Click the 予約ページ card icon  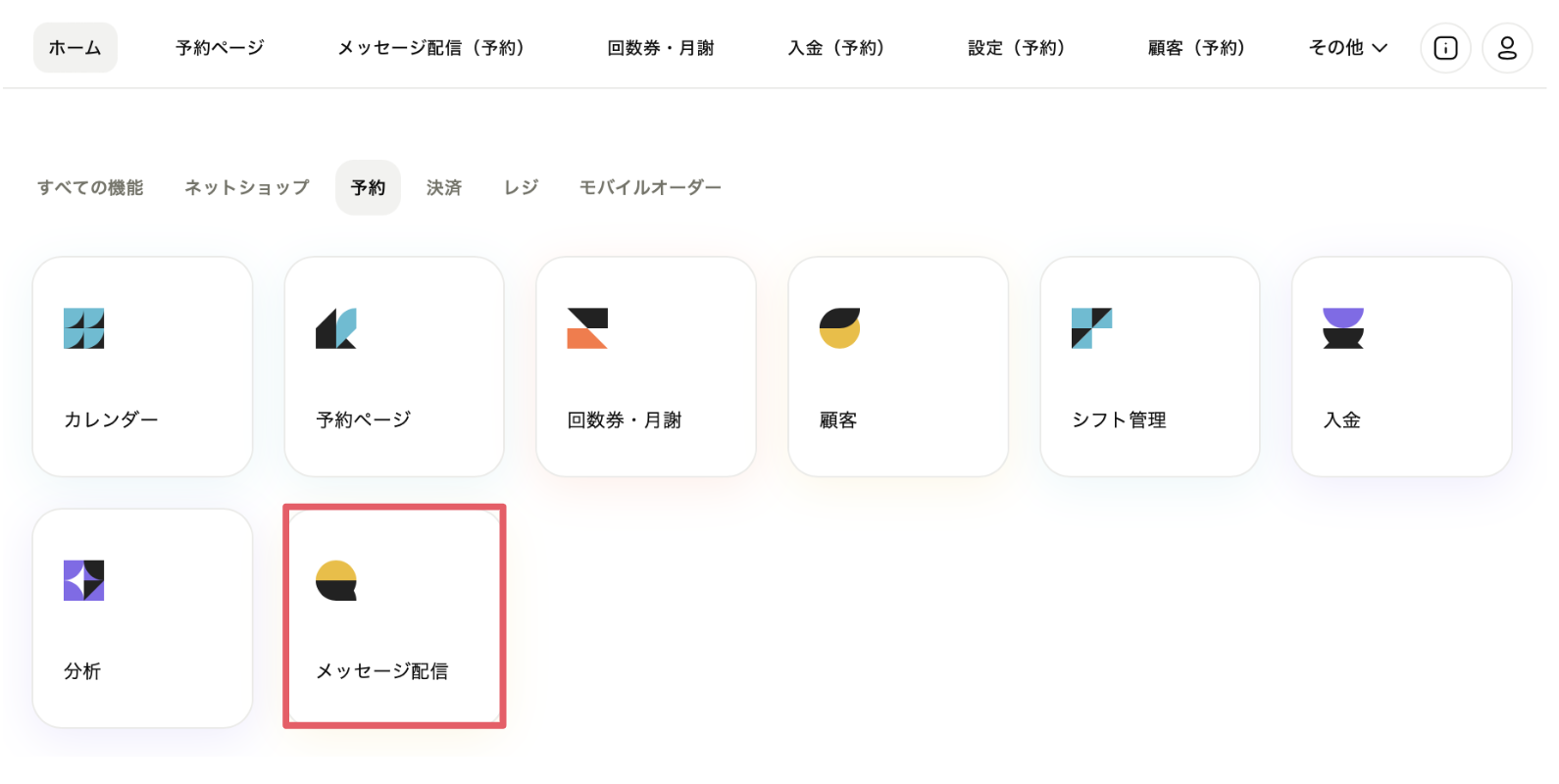[x=336, y=328]
